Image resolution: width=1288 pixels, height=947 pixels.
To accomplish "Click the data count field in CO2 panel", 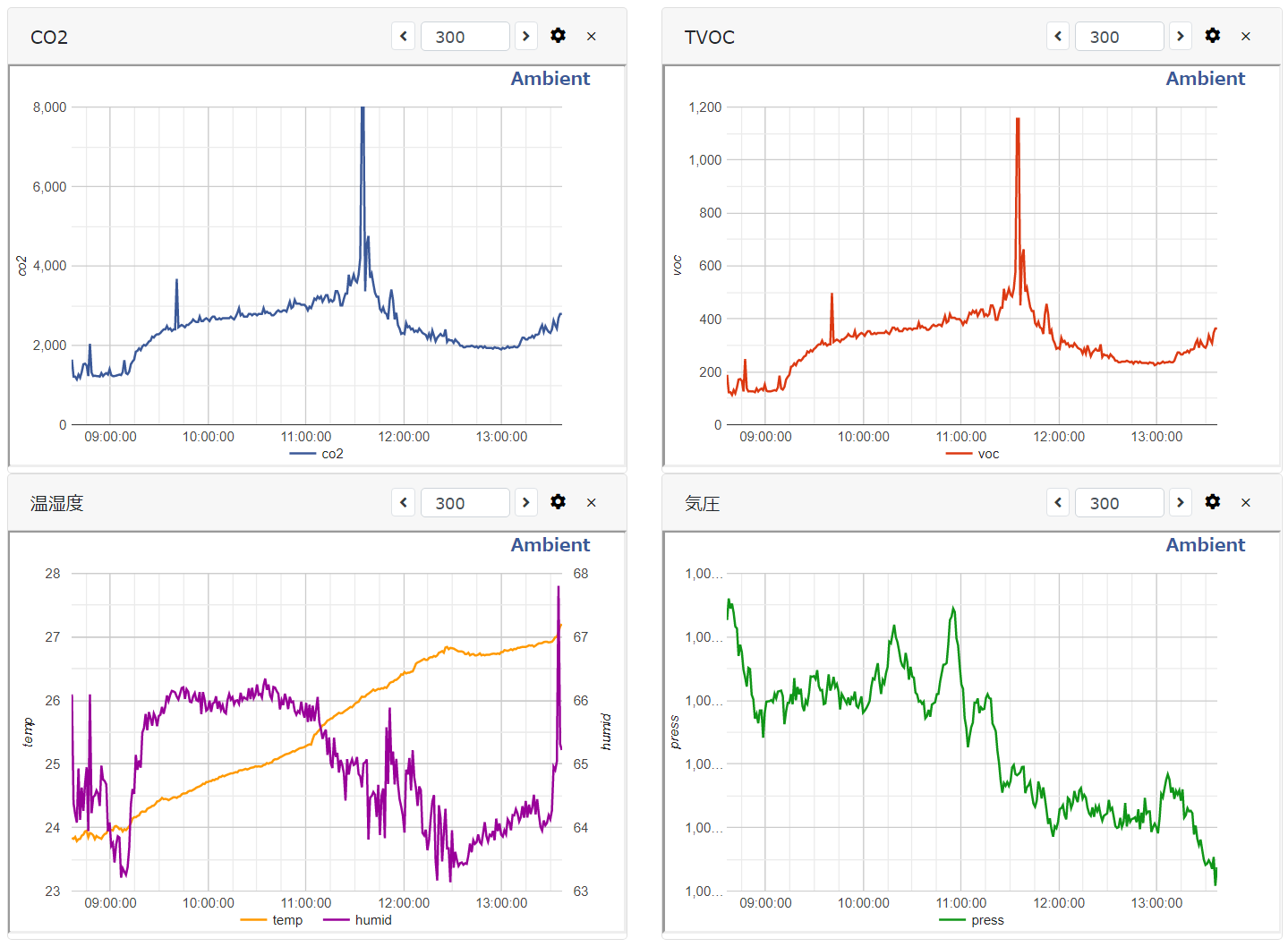I will coord(465,37).
